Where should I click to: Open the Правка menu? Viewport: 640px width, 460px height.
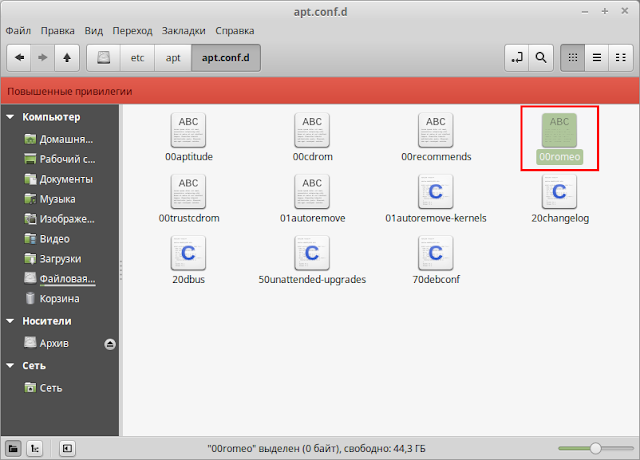pyautogui.click(x=58, y=31)
